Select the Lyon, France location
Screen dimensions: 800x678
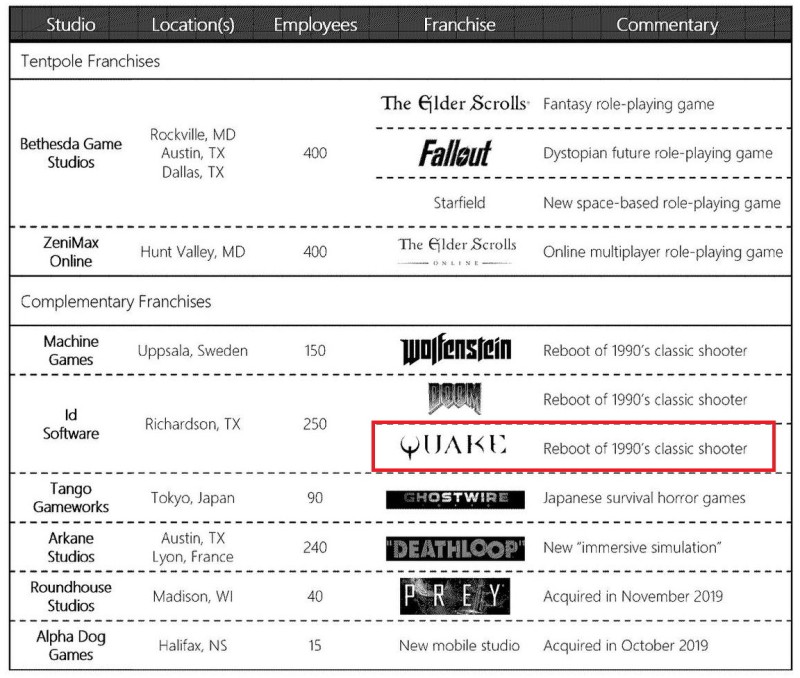[193, 557]
